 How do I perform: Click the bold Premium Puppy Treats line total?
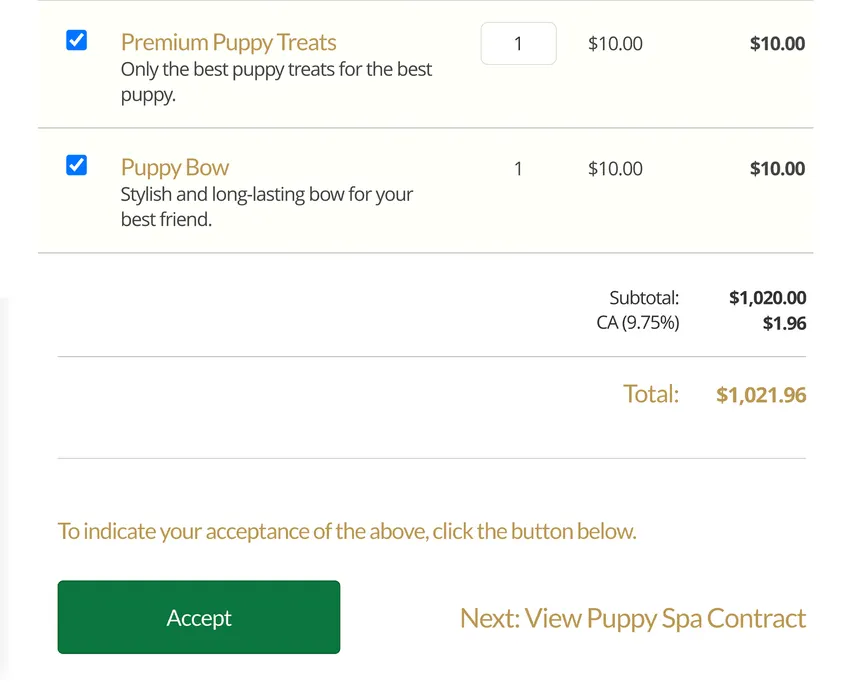point(777,44)
